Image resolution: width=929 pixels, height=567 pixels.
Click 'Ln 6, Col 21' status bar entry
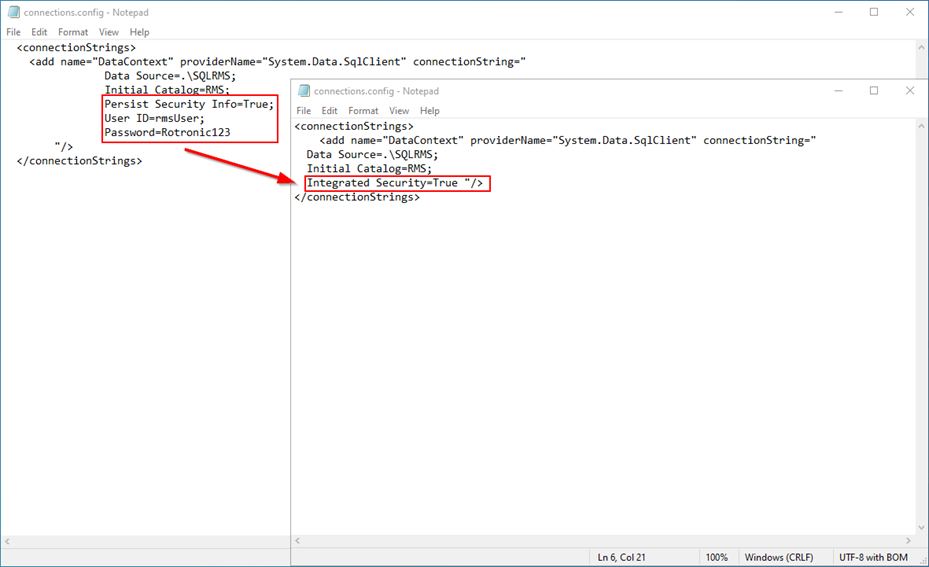point(621,558)
